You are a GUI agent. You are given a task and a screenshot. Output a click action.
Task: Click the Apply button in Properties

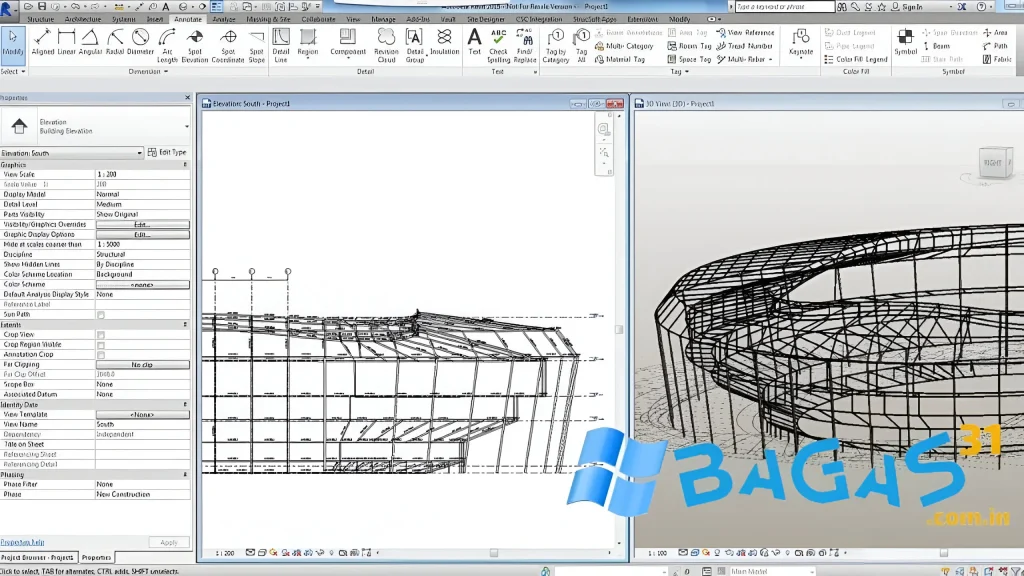168,542
